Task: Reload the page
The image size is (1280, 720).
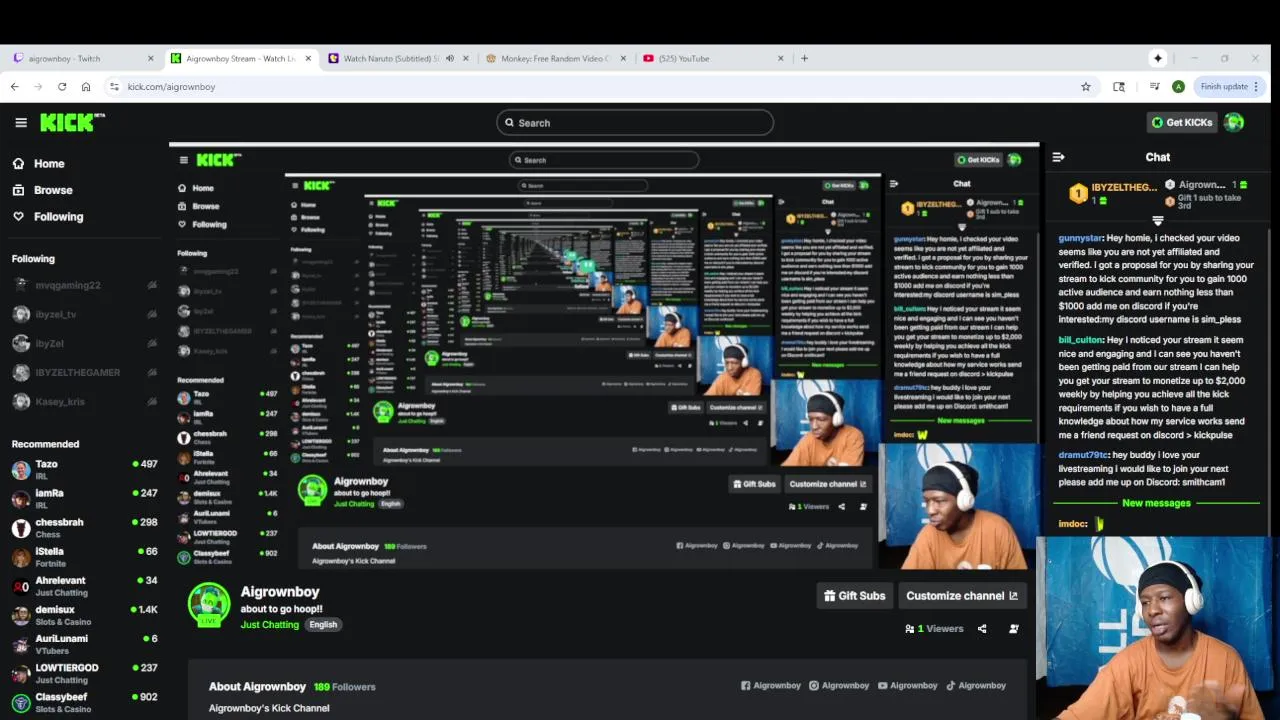Action: [62, 87]
